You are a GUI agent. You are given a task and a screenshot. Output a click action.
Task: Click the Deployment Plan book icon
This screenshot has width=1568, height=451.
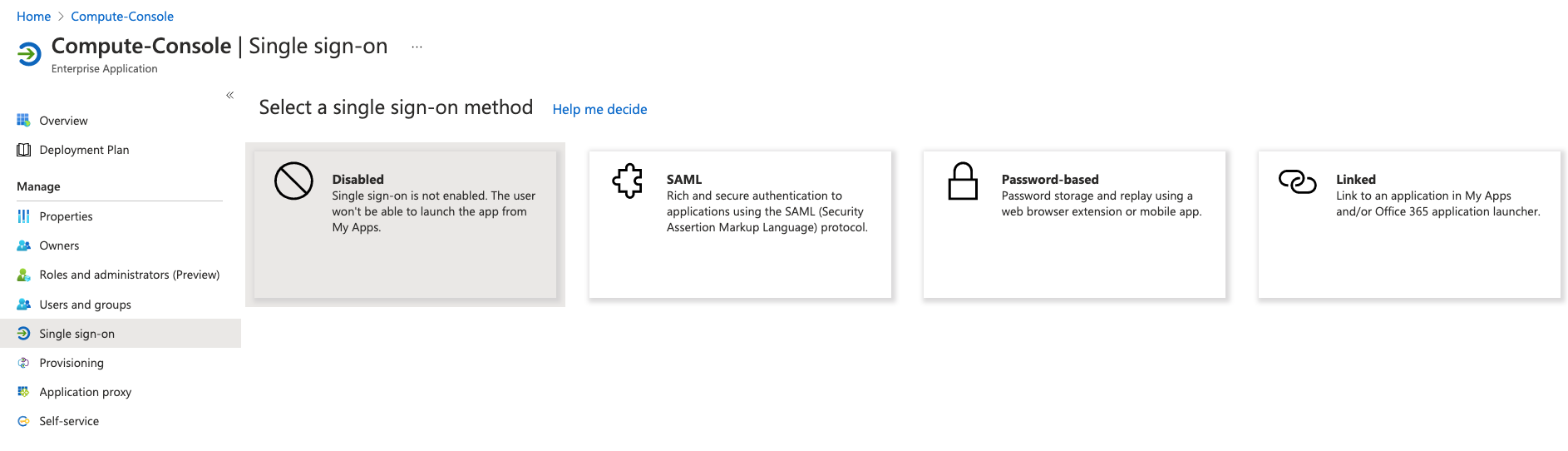[23, 150]
